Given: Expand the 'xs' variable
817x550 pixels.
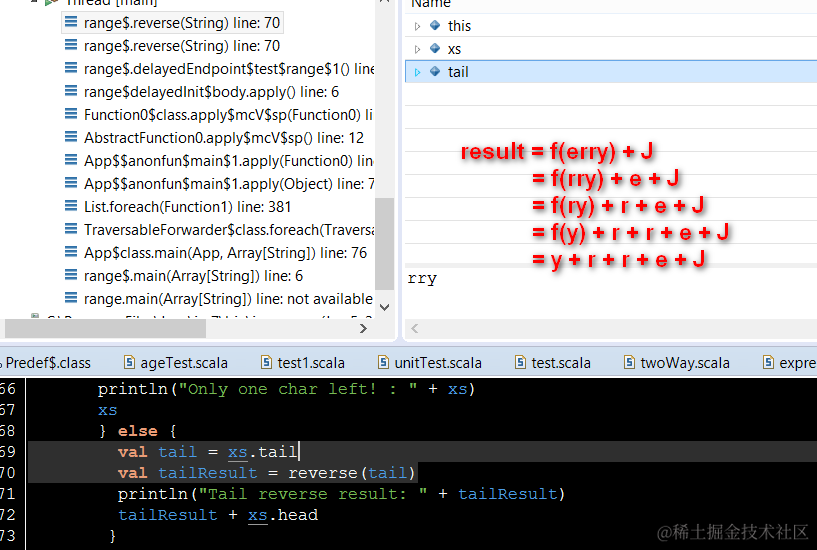Looking at the screenshot, I should (417, 49).
